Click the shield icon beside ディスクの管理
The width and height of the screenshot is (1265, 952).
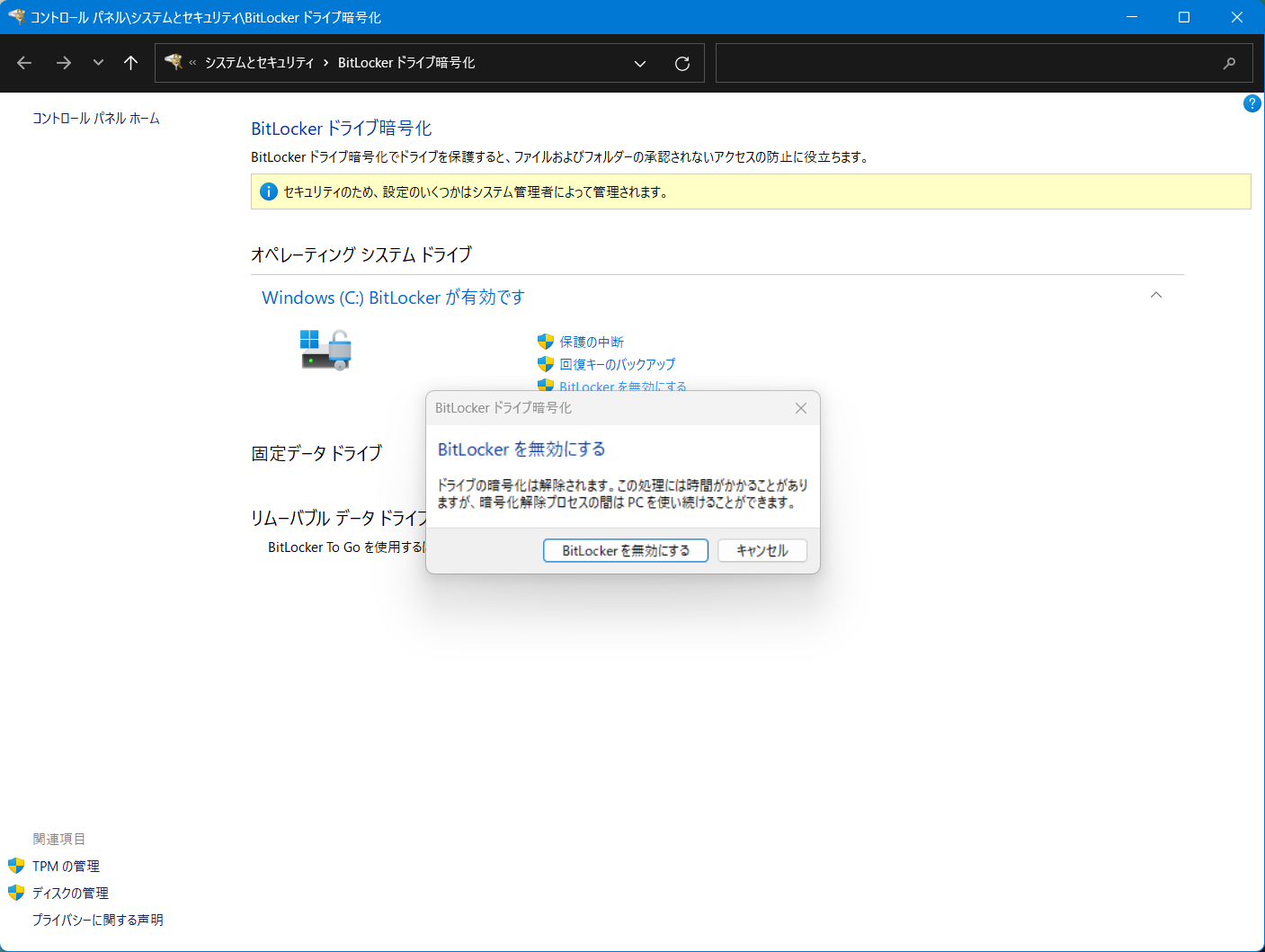tap(16, 893)
